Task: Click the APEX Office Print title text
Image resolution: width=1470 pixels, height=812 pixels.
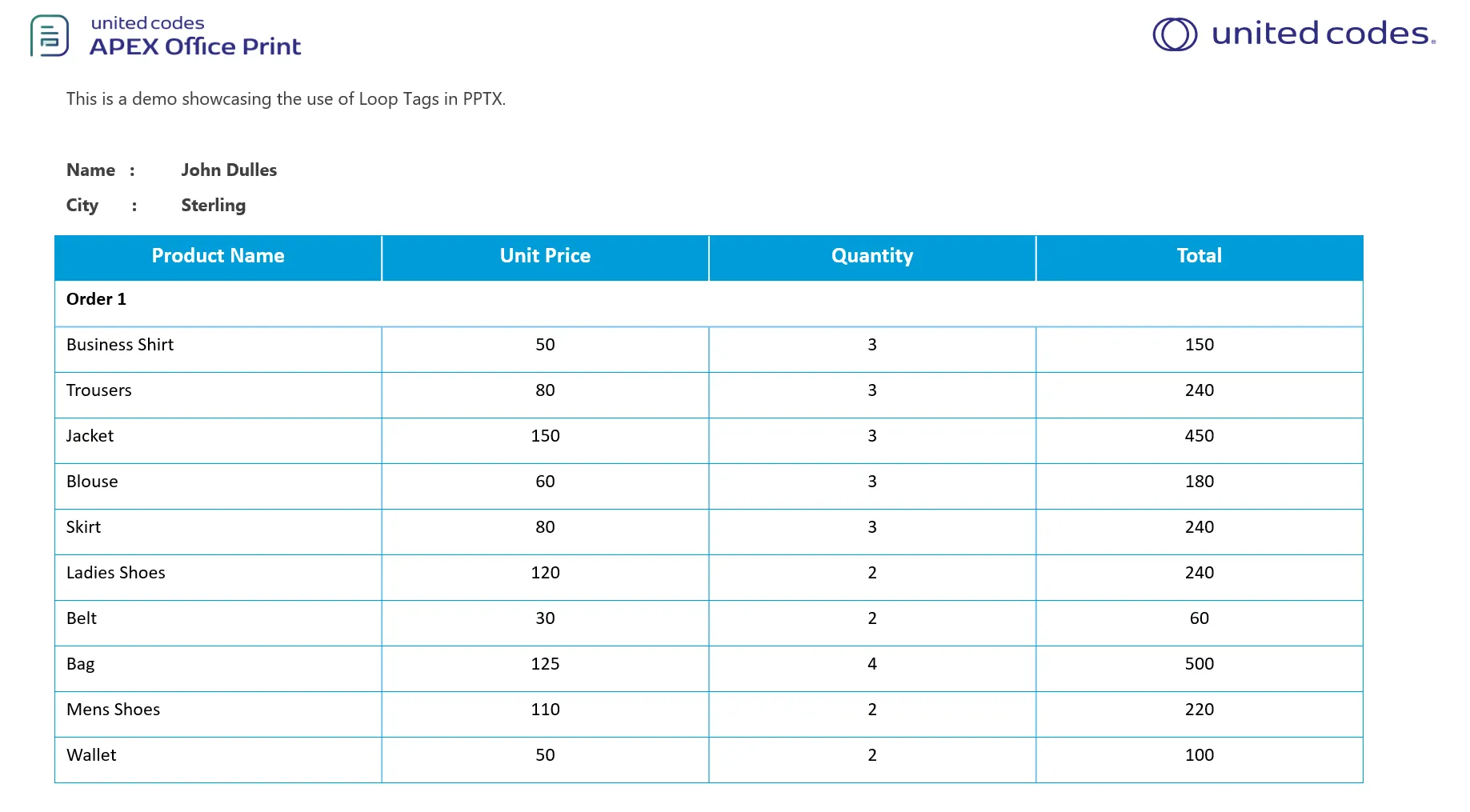Action: click(195, 46)
